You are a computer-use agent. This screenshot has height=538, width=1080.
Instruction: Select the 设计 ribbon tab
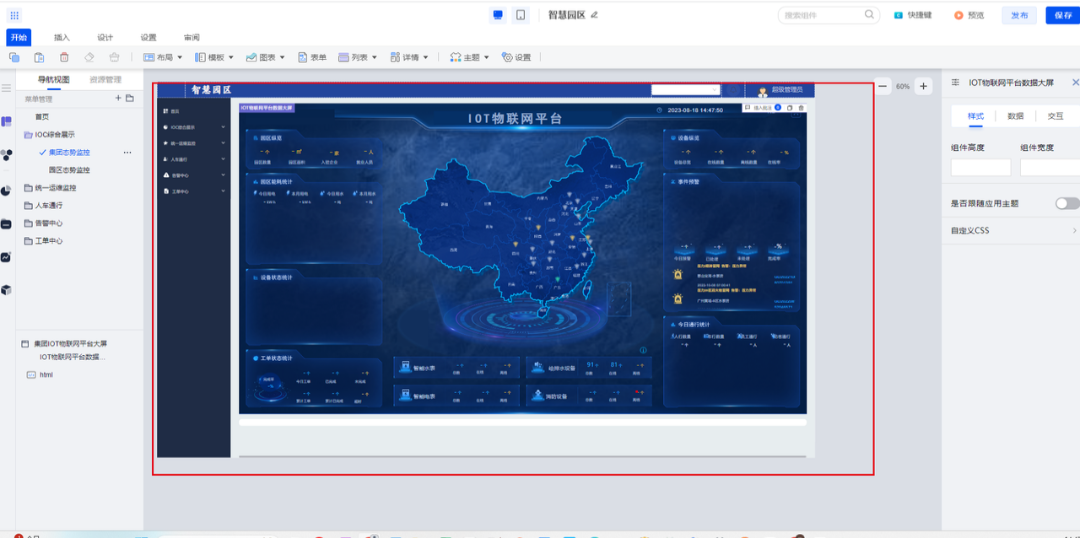[x=105, y=37]
